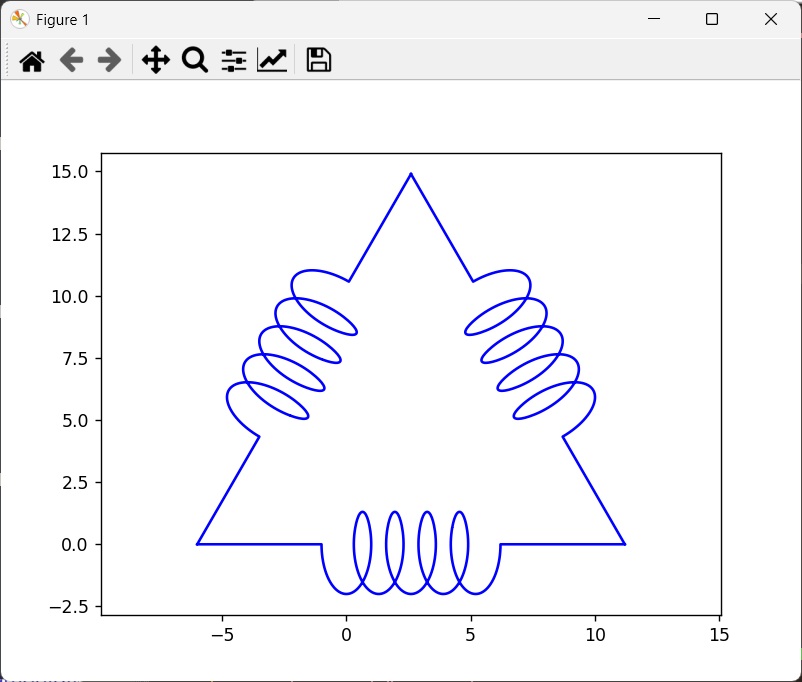Save the figure with the floppy disk icon

click(319, 60)
